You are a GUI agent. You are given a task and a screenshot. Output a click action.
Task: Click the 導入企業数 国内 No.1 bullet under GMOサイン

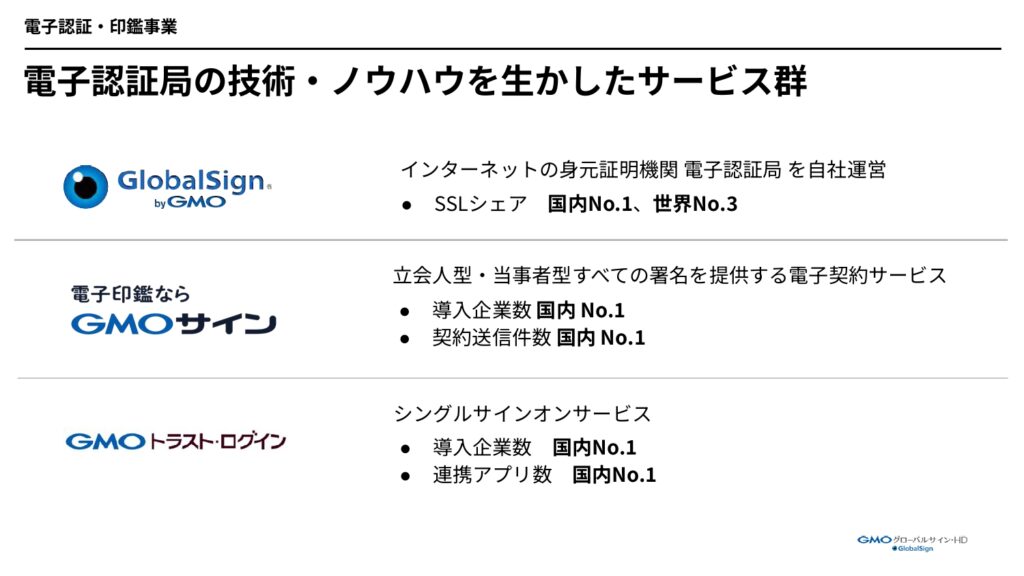pyautogui.click(x=528, y=310)
